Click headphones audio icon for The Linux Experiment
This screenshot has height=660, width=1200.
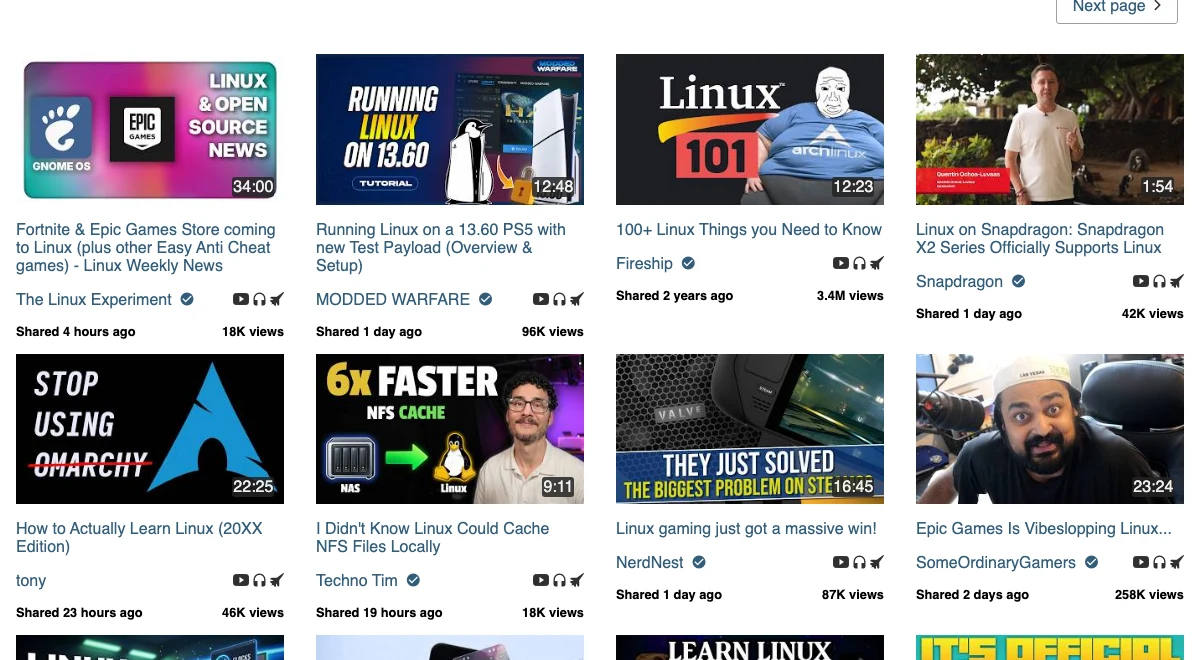pyautogui.click(x=259, y=299)
